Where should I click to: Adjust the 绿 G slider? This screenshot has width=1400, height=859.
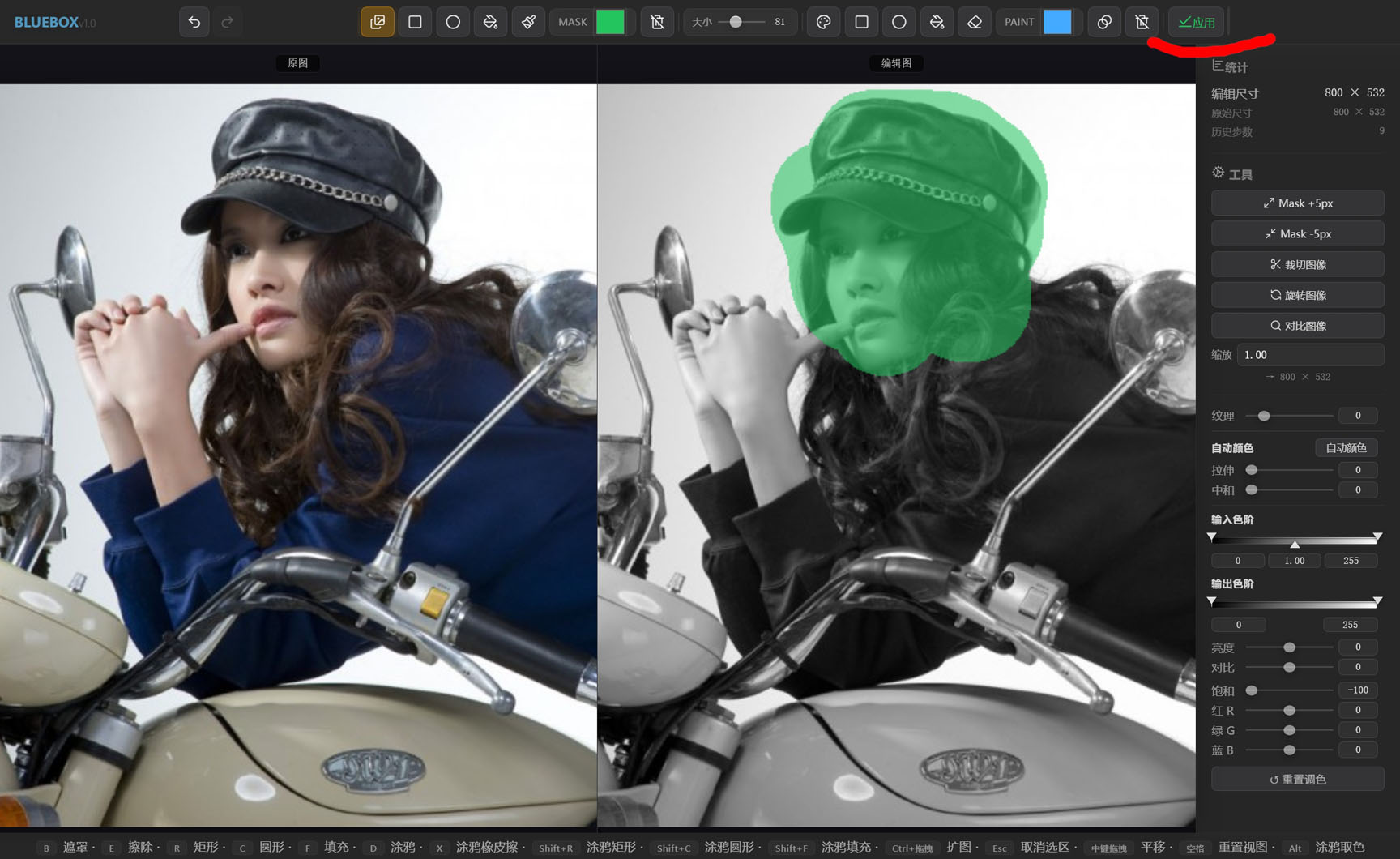1289,730
